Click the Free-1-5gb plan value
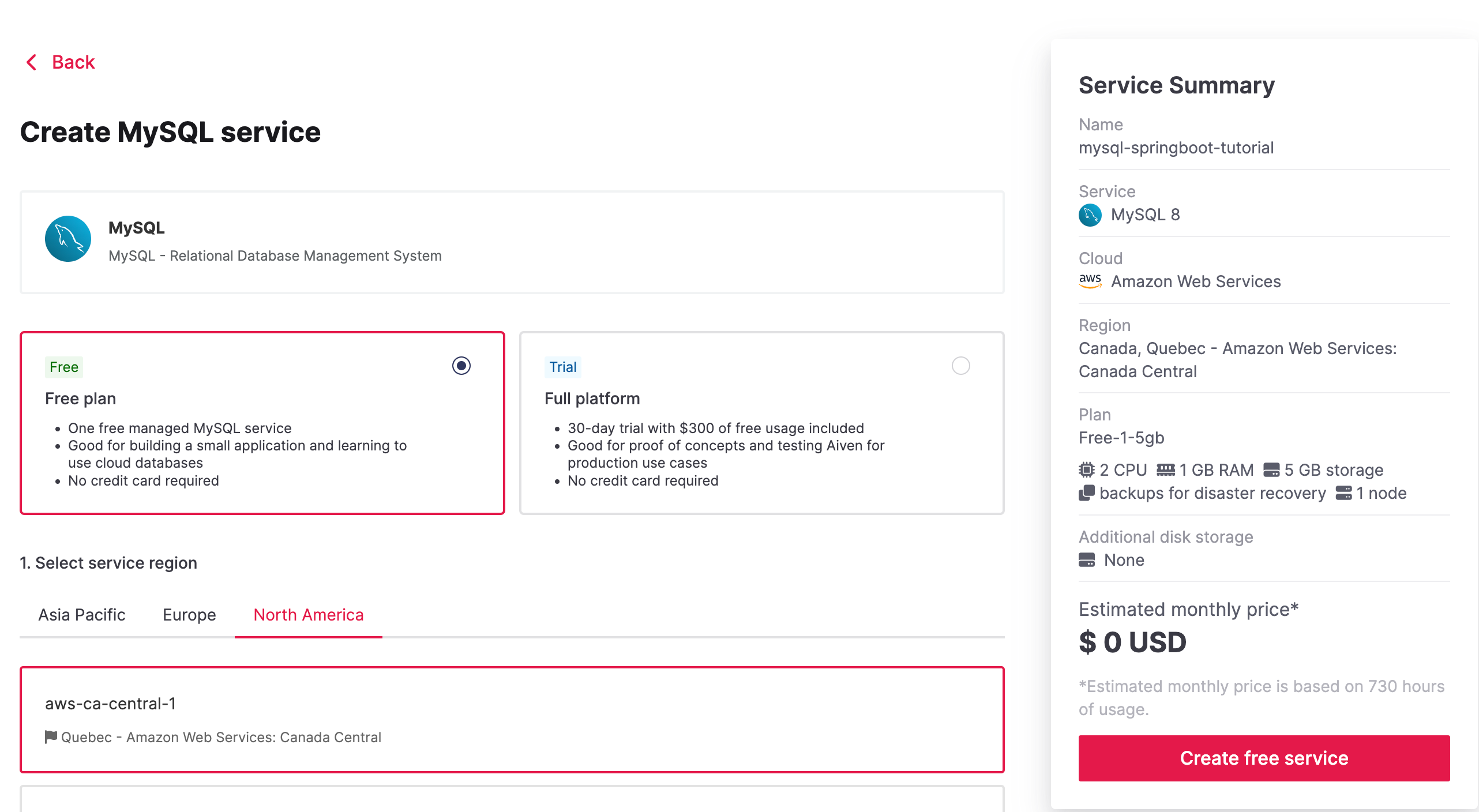The height and width of the screenshot is (812, 1479). tap(1121, 438)
